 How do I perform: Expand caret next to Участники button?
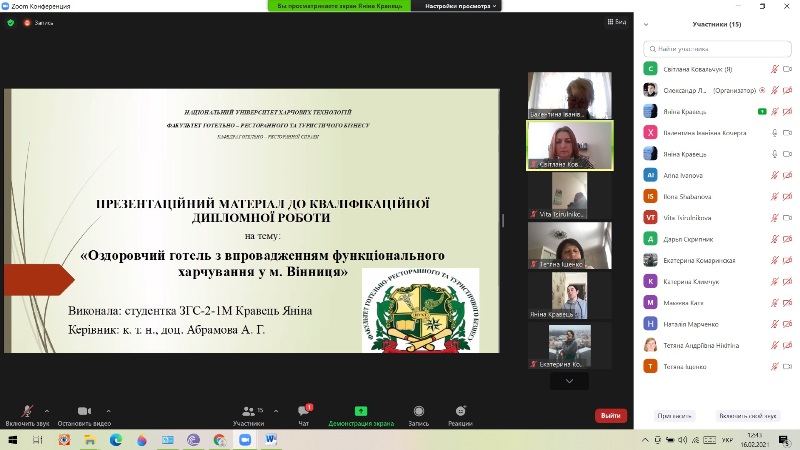pyautogui.click(x=276, y=411)
